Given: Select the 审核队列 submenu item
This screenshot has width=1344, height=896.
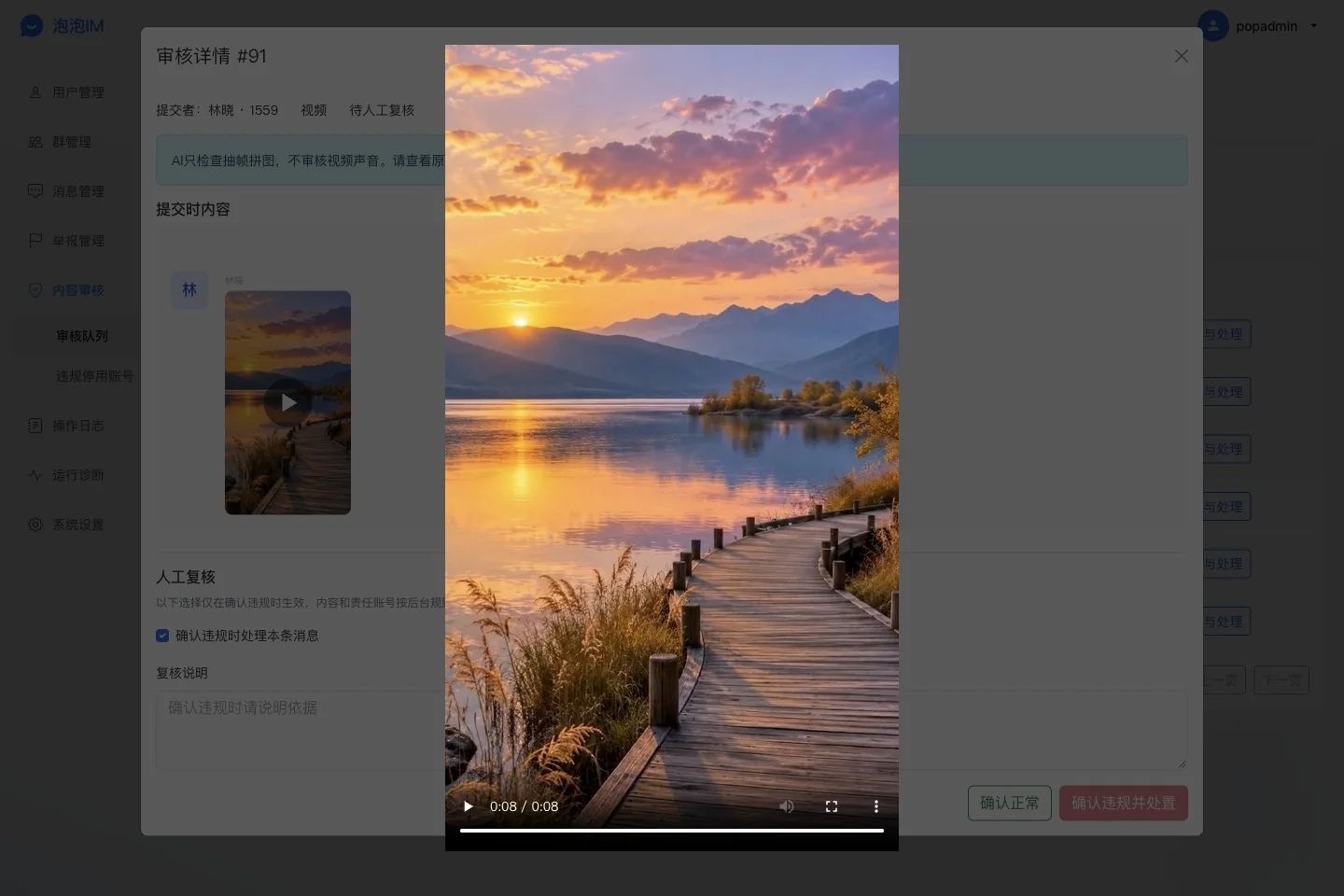Looking at the screenshot, I should point(82,336).
